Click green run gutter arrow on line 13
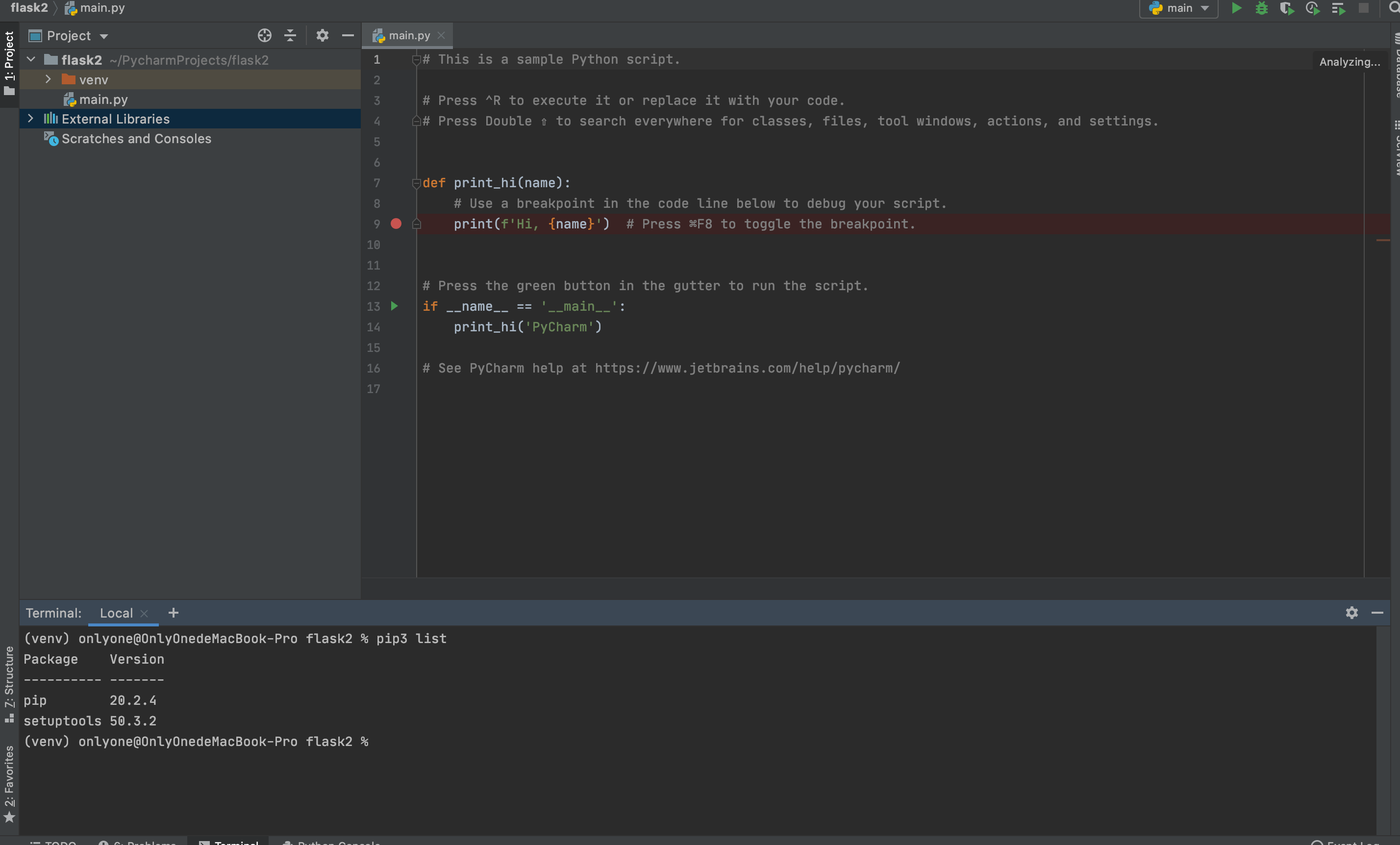Screen dimensions: 1400x845 click(394, 306)
